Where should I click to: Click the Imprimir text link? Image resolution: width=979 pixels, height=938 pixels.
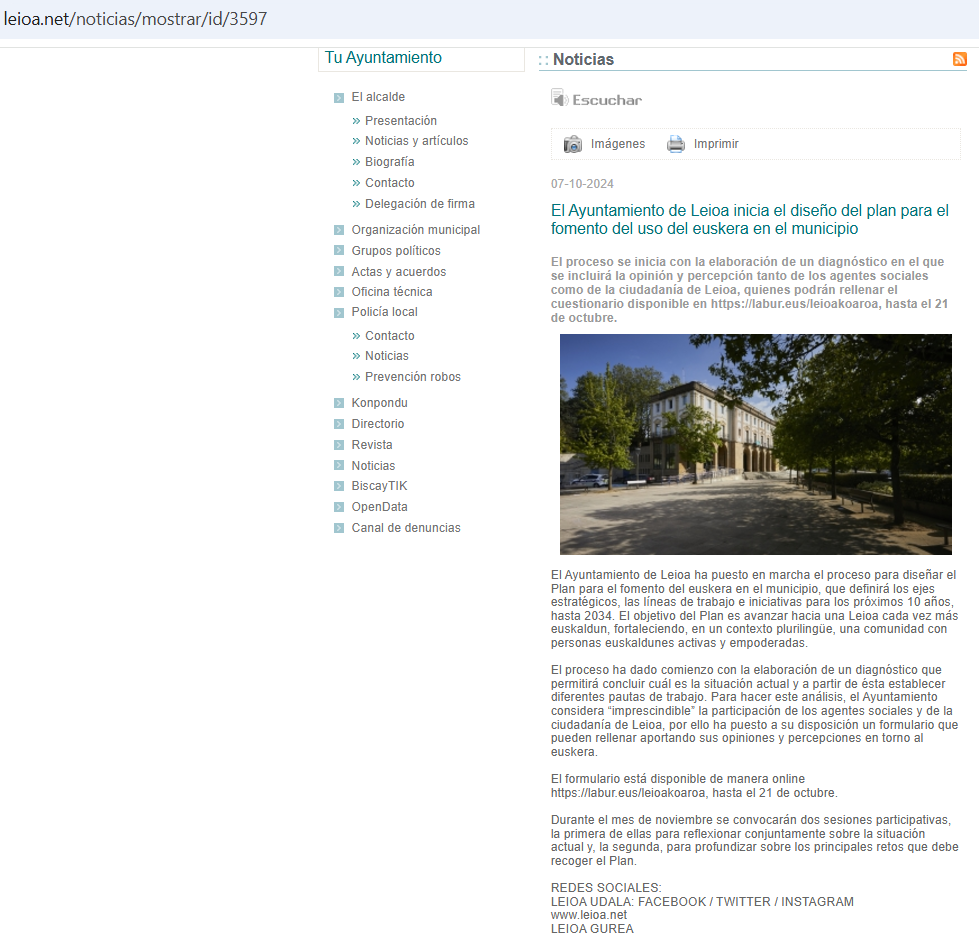click(x=716, y=144)
